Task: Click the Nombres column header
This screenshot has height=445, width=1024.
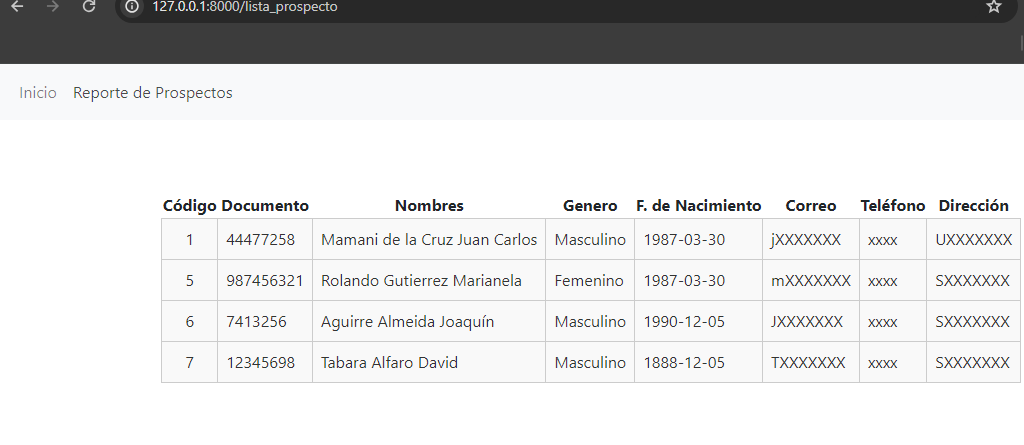Action: click(429, 206)
